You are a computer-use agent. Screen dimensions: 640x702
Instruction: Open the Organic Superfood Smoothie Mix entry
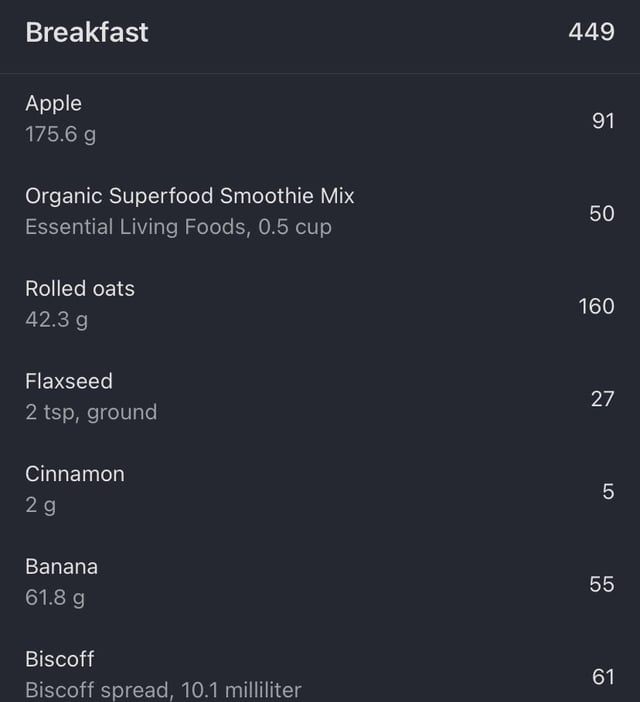pos(190,196)
